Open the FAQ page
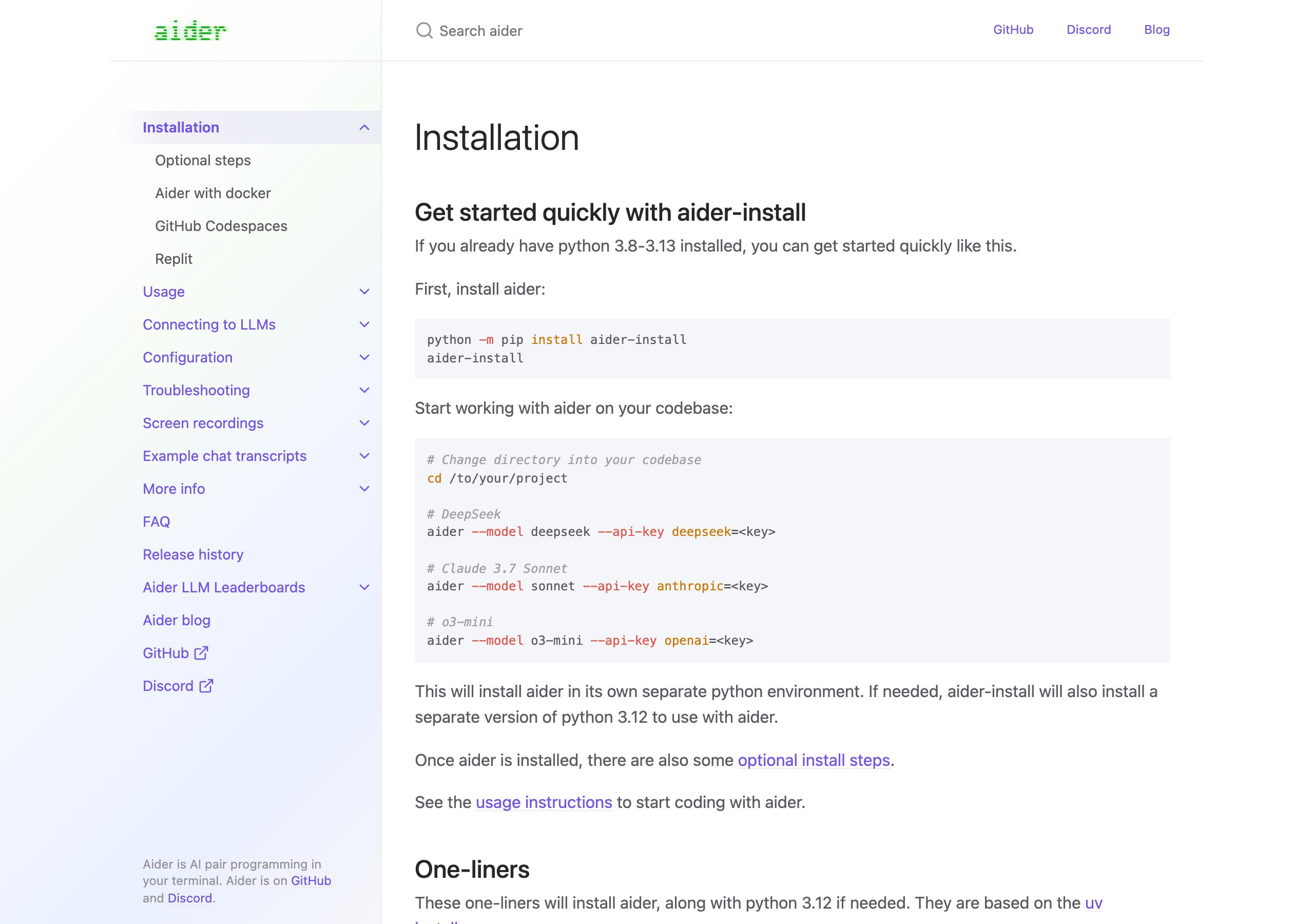The height and width of the screenshot is (924, 1314). pos(156,522)
